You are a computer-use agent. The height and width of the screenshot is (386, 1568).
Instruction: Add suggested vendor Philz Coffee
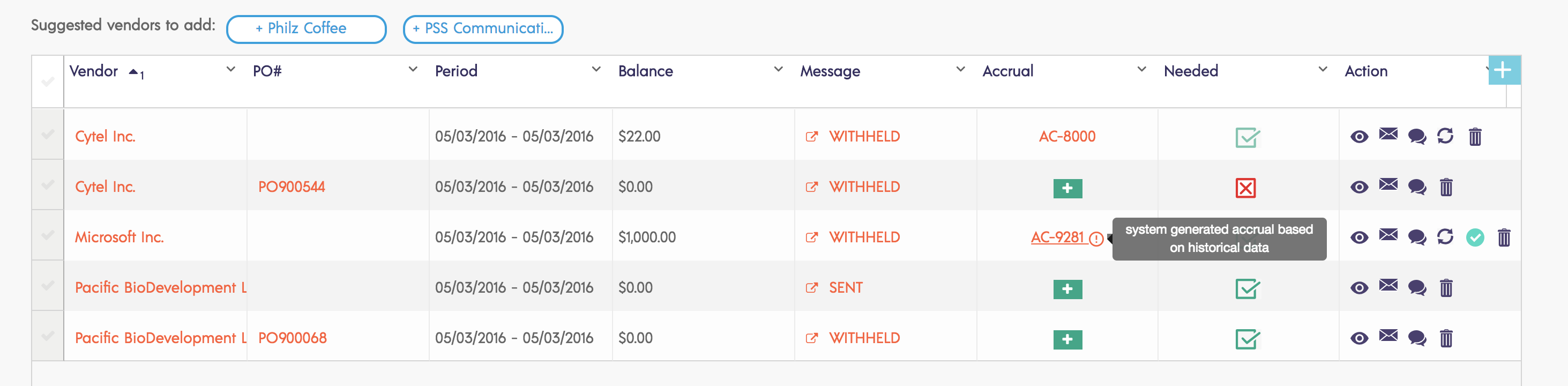(306, 28)
